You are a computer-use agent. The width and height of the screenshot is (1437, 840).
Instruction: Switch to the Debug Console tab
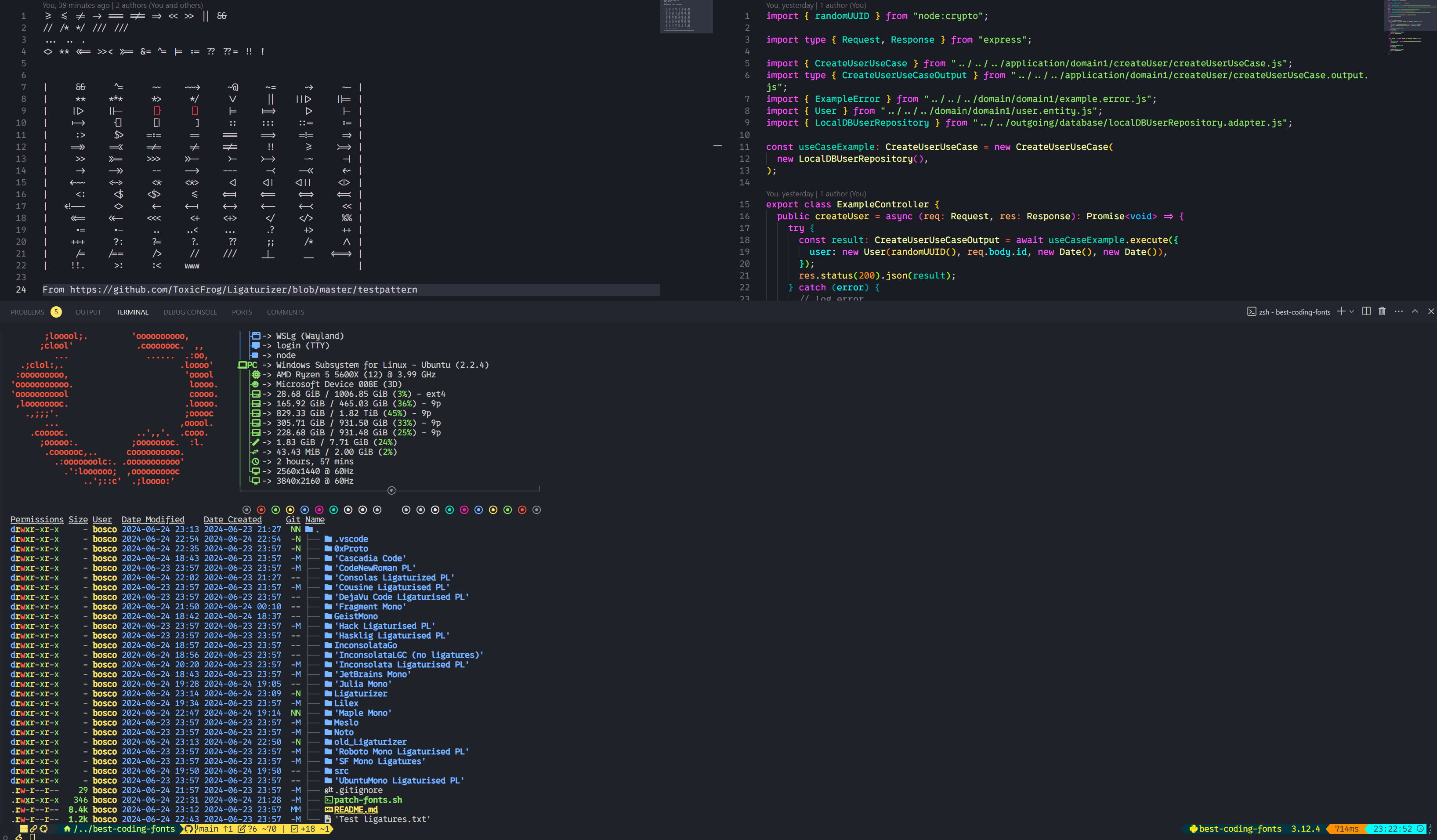pyautogui.click(x=190, y=312)
